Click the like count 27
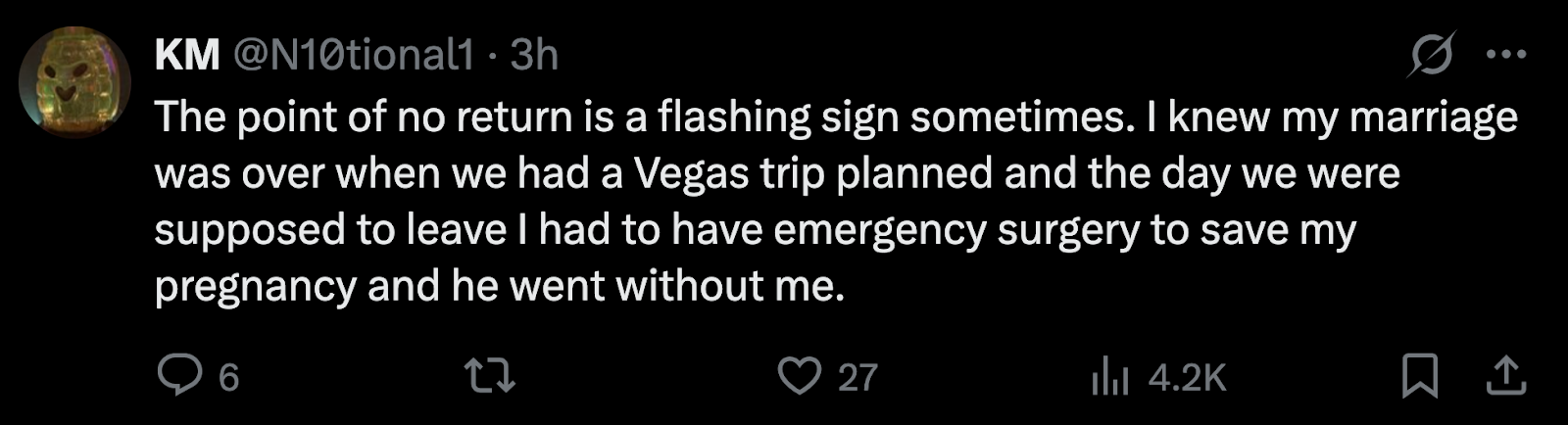 857,377
